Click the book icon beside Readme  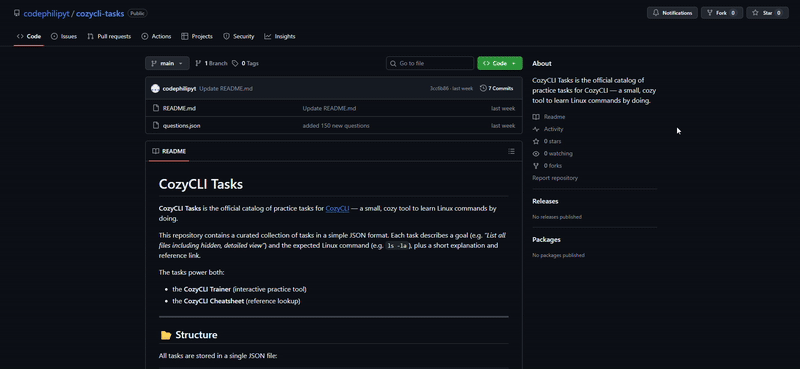(536, 117)
